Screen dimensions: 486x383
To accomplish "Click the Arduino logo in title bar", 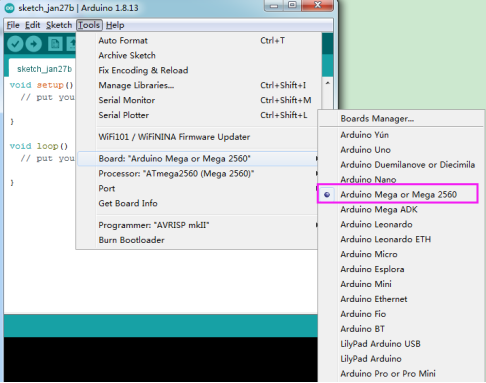I will (x=10, y=8).
